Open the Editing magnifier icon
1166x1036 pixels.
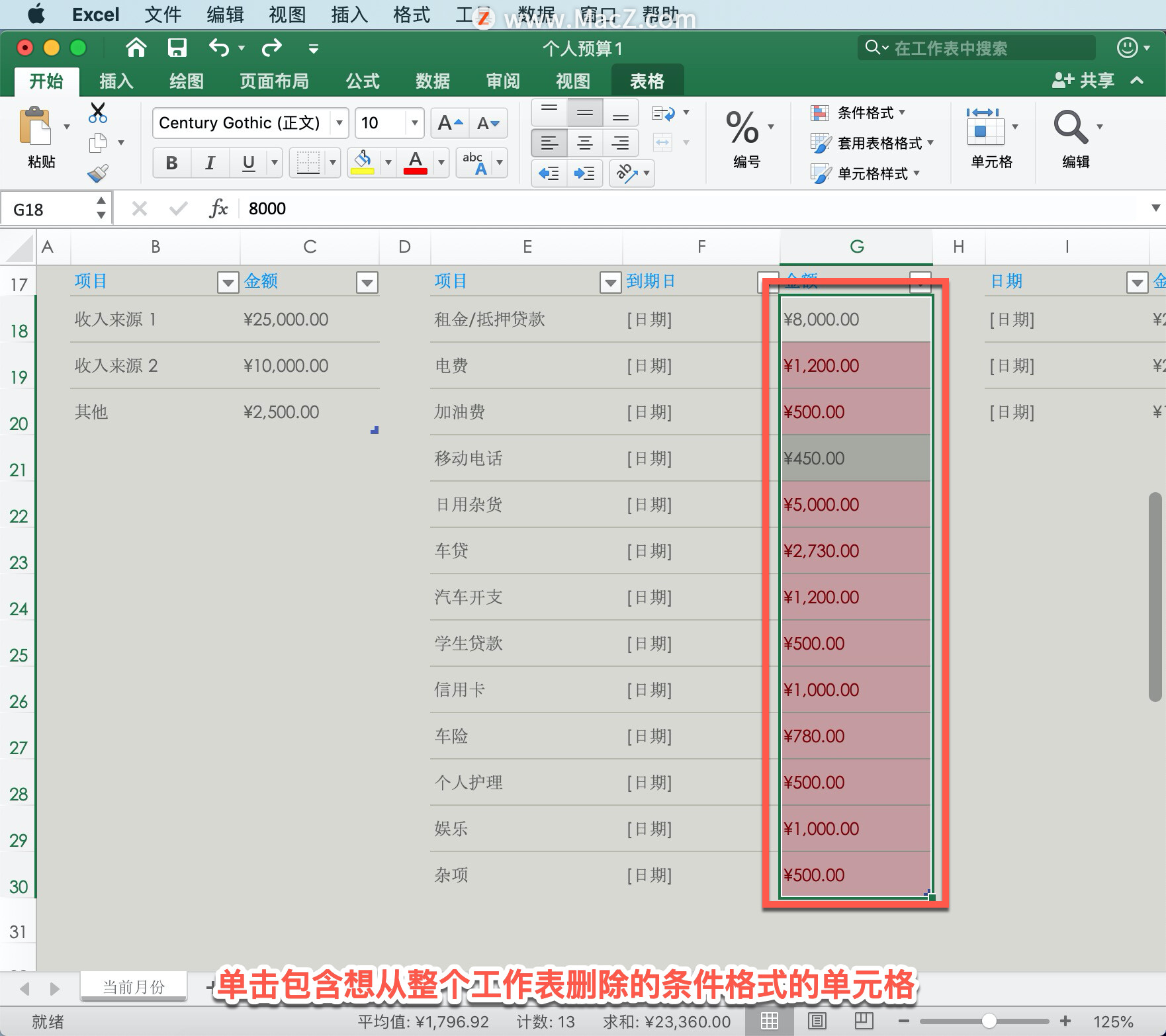1070,126
